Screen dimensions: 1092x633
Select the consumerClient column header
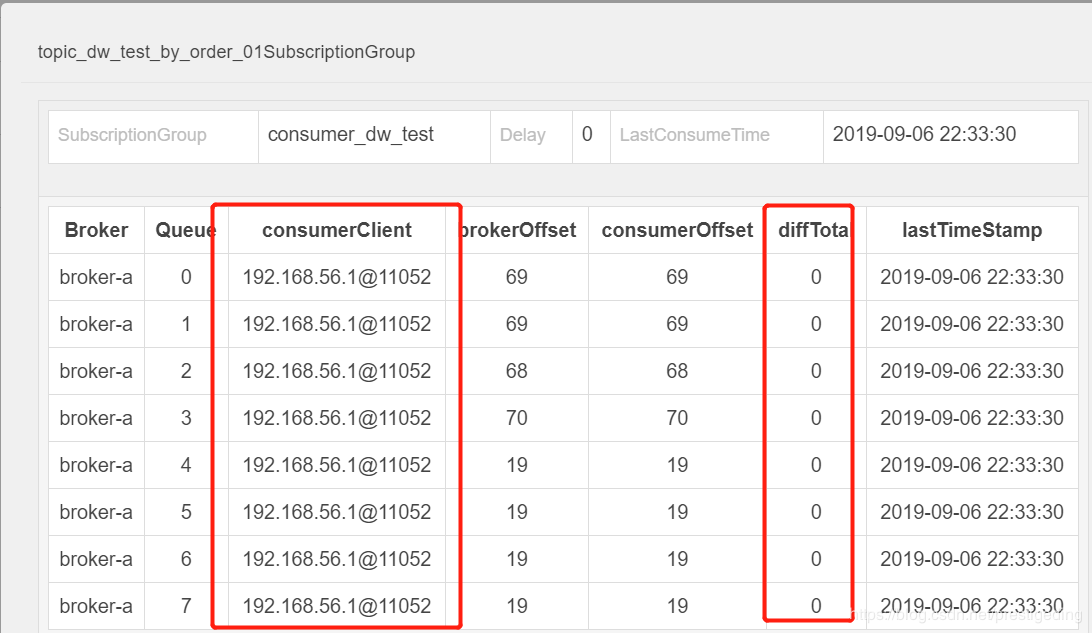[336, 230]
